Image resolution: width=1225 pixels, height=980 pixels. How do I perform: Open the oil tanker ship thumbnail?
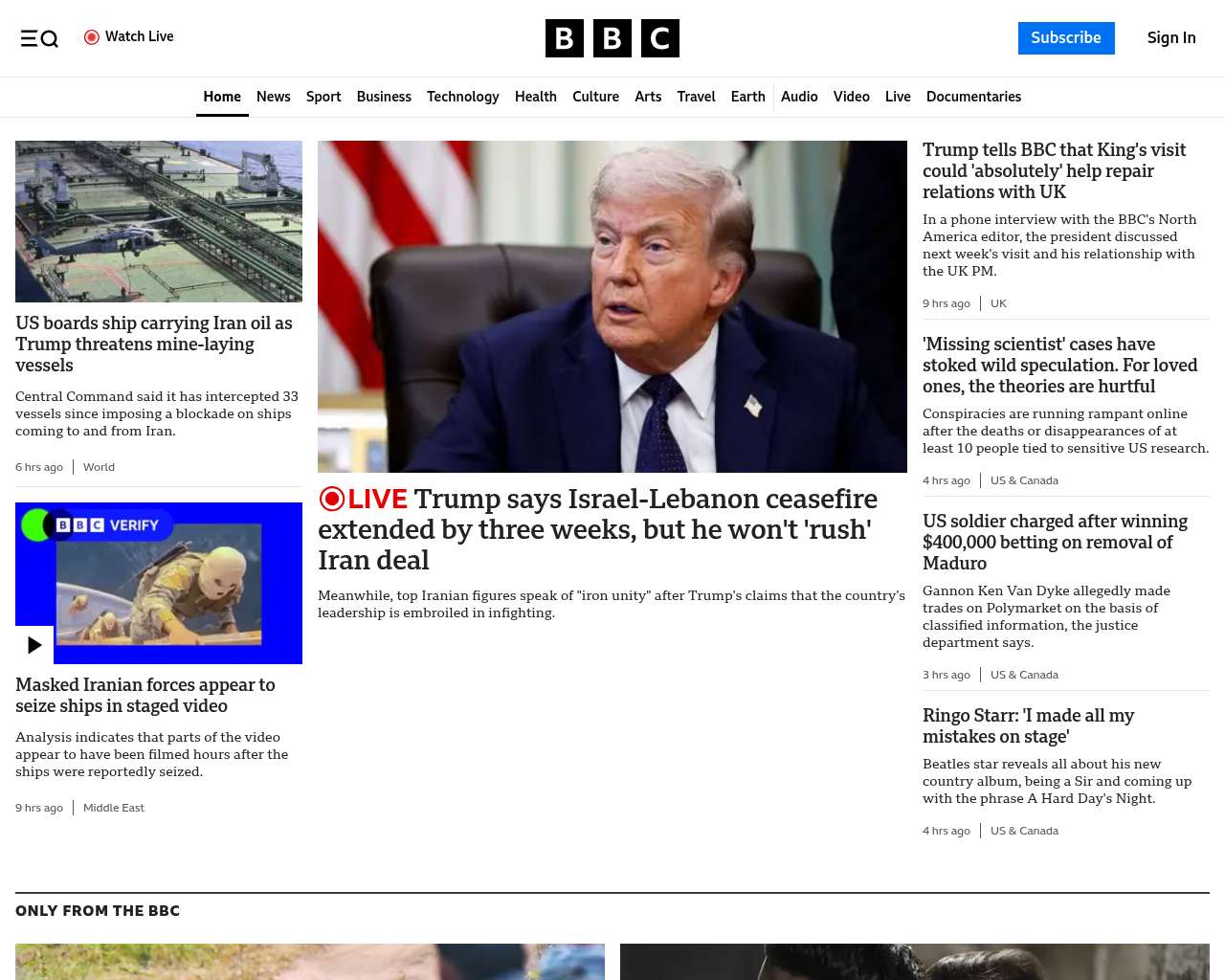[159, 221]
